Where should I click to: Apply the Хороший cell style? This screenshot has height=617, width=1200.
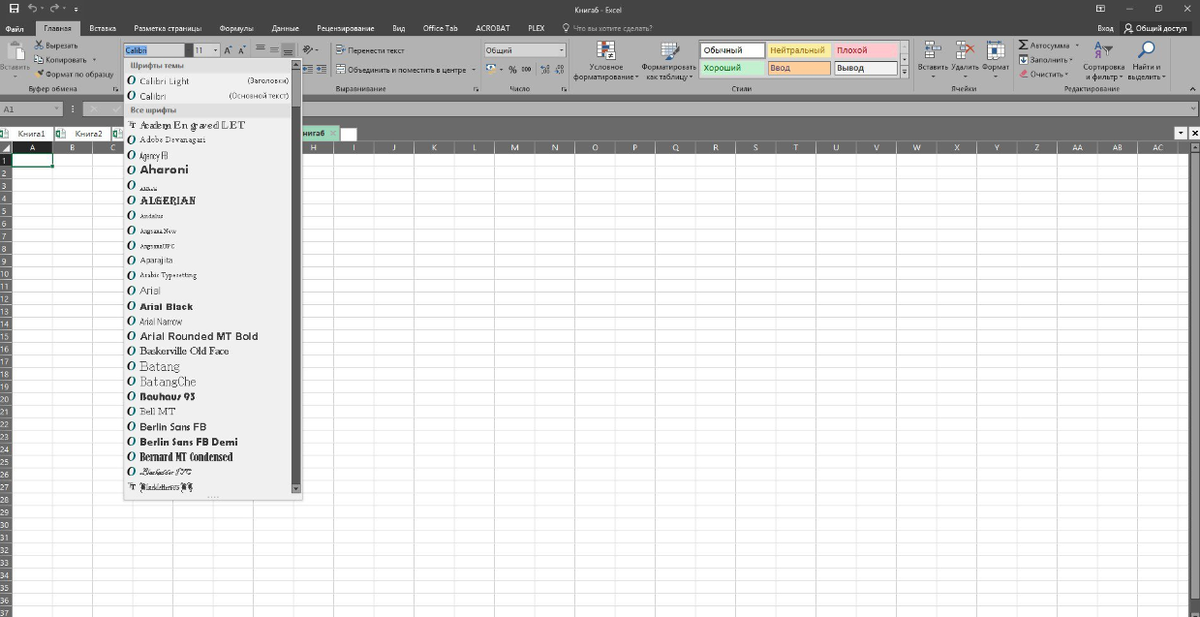click(732, 68)
